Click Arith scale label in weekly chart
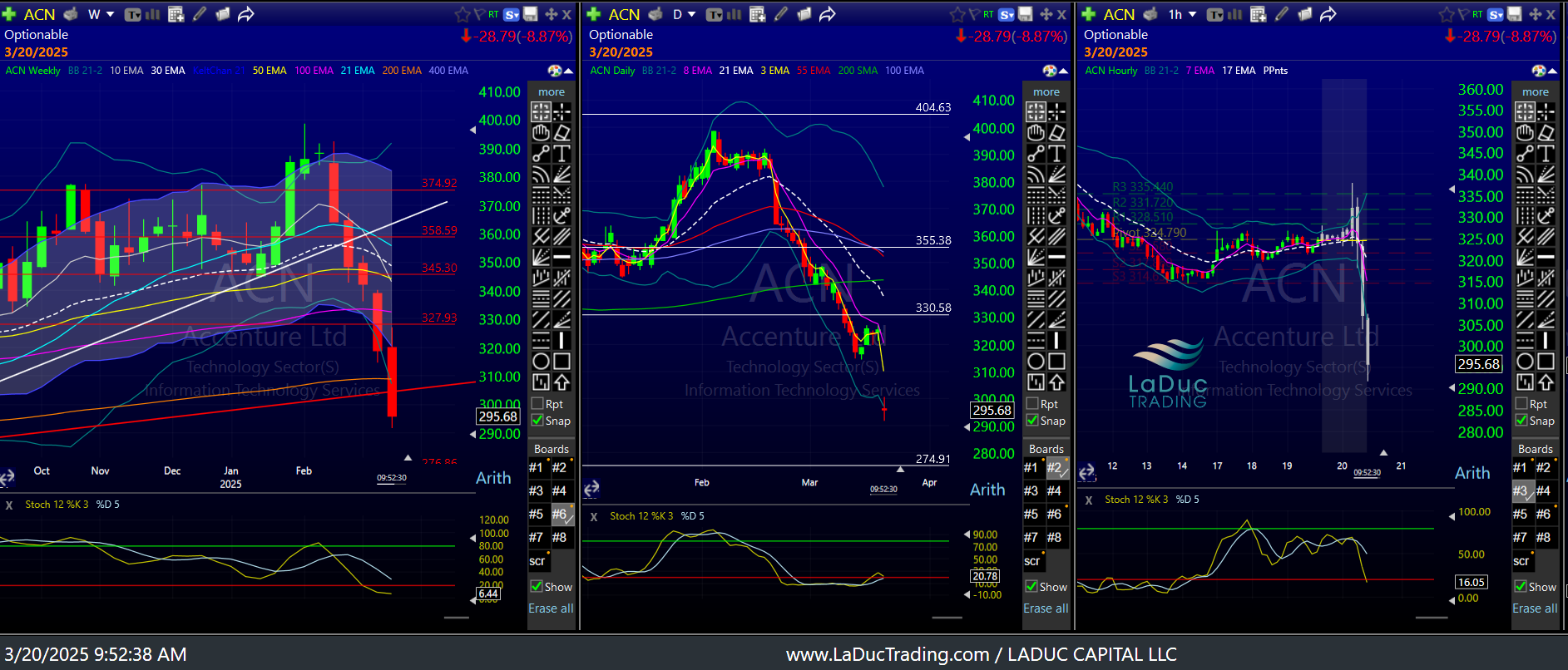 click(493, 478)
